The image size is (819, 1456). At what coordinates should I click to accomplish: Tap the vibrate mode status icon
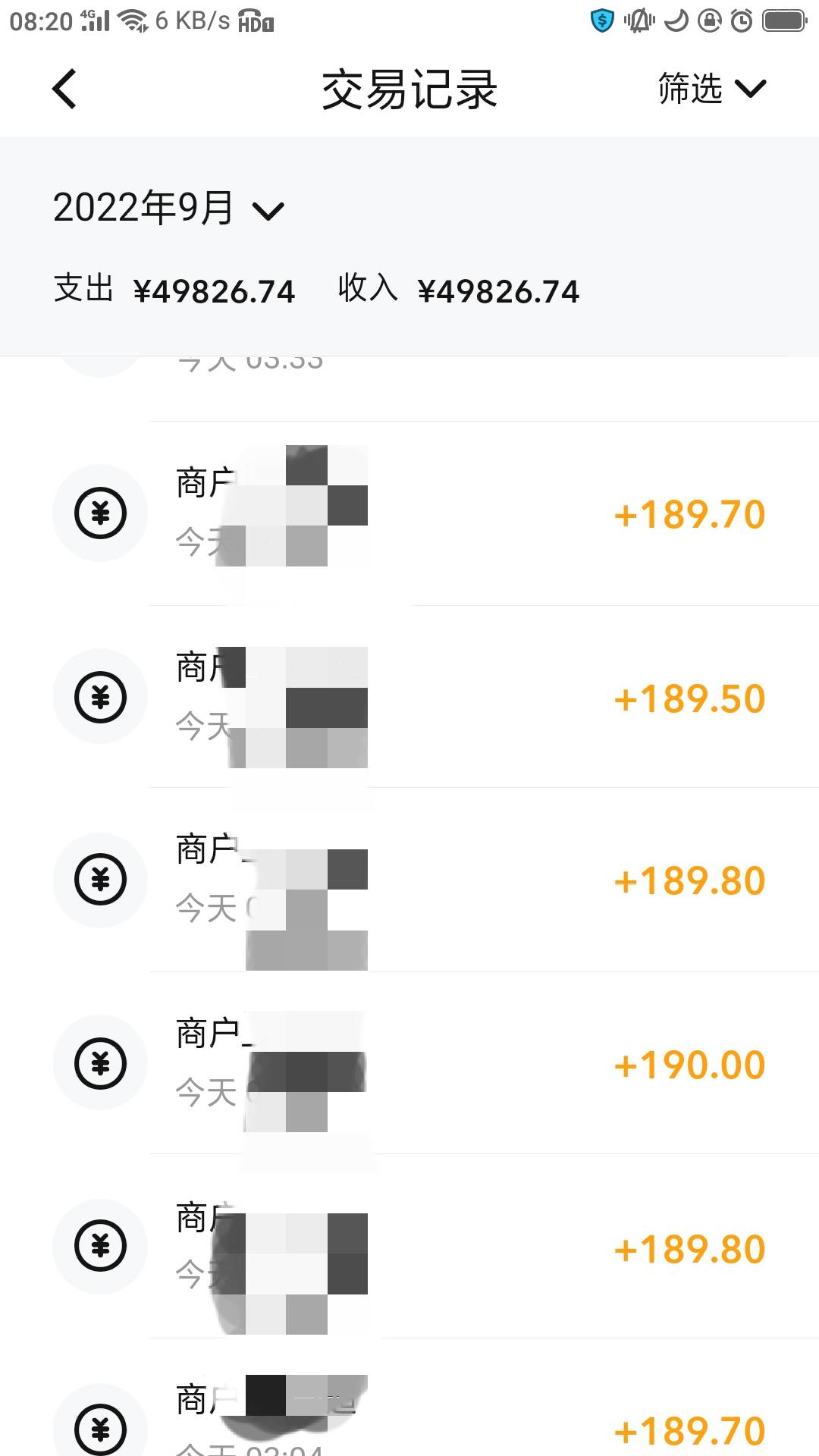[x=639, y=20]
